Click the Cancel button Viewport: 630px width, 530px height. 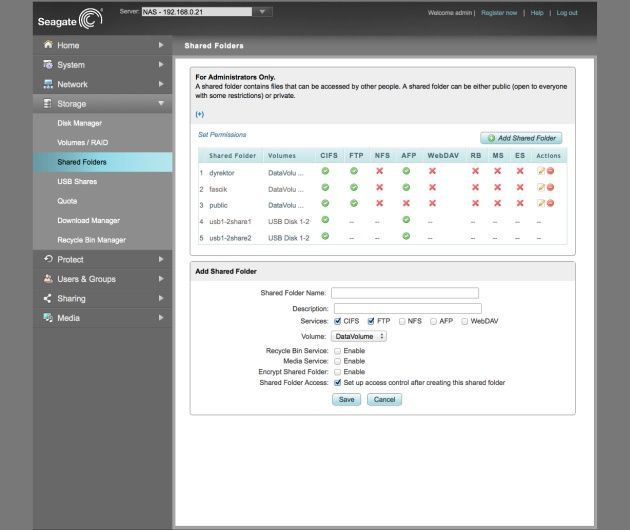coord(385,399)
